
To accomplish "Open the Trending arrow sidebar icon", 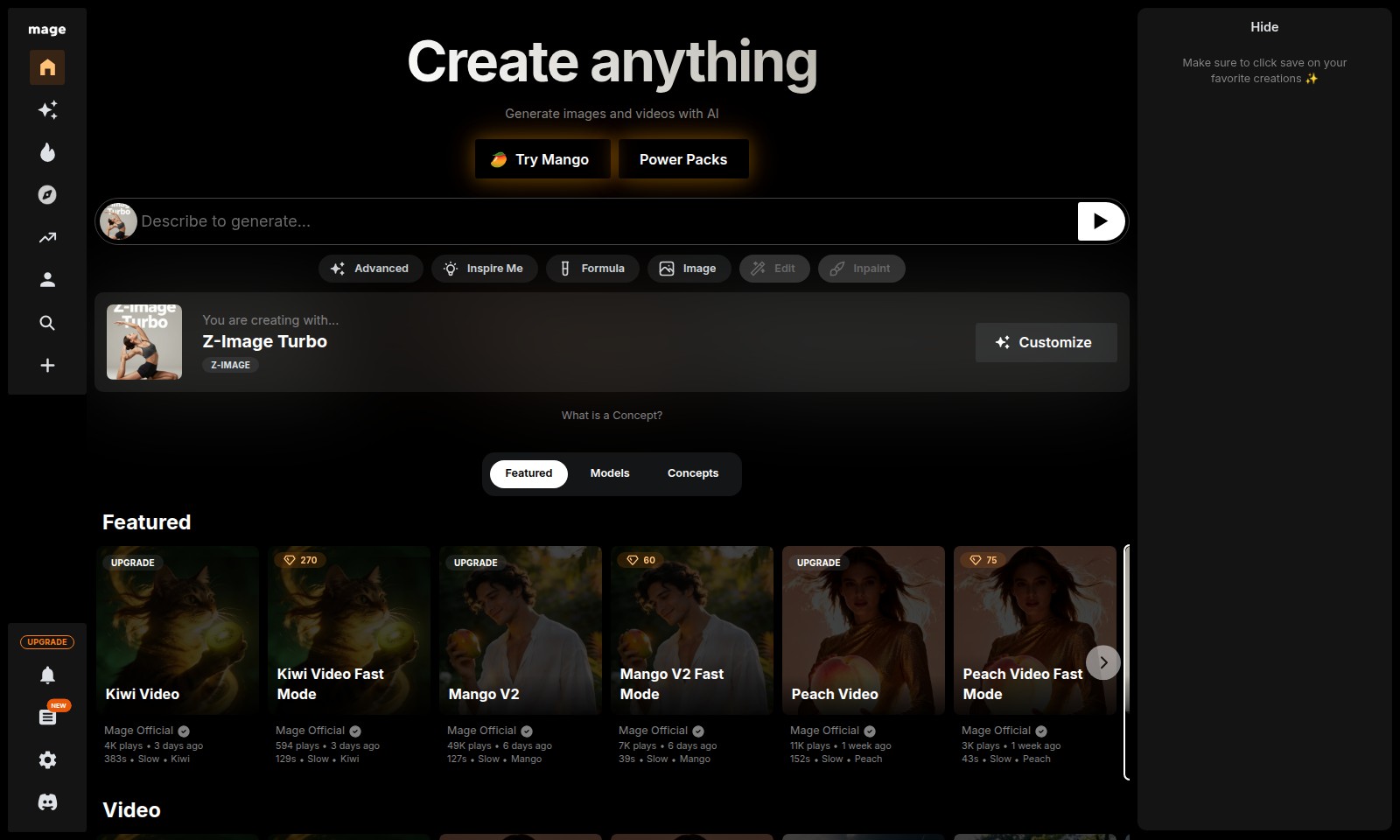I will (x=47, y=237).
